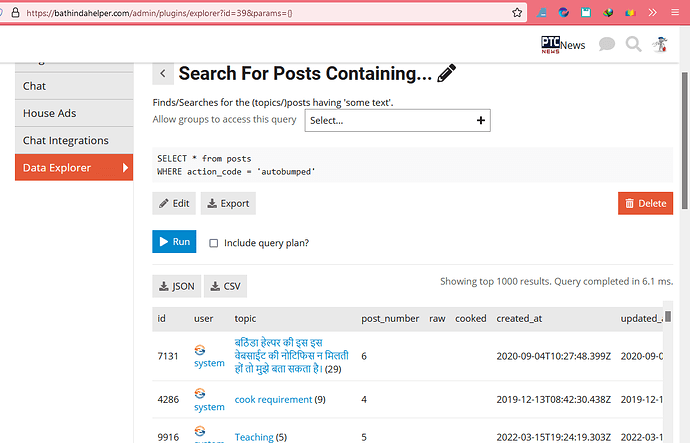Screen dimensions: 690x443
Task: Toggle Include query plan checkbox
Action: 213,243
